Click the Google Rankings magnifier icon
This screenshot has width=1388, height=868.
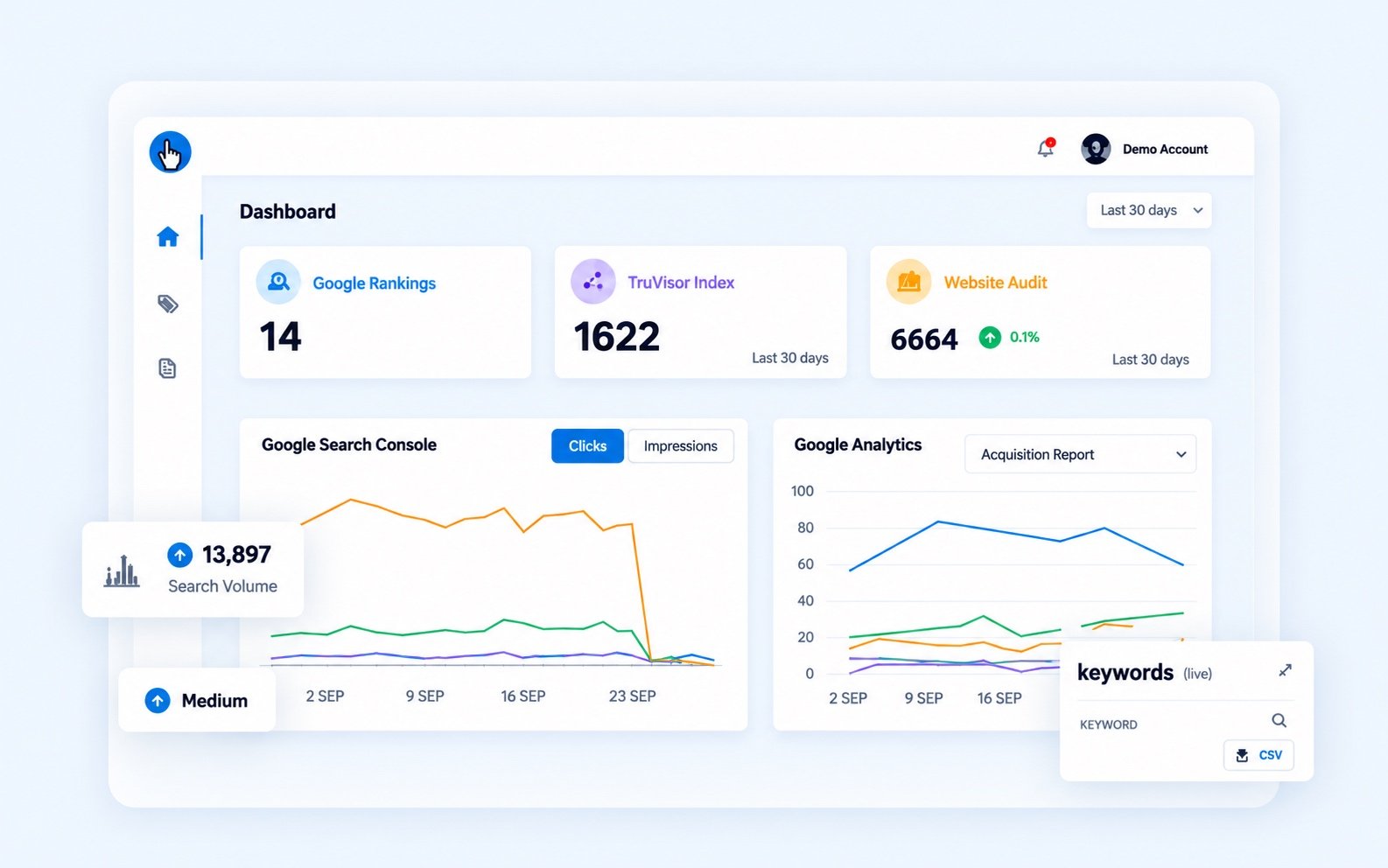(278, 282)
